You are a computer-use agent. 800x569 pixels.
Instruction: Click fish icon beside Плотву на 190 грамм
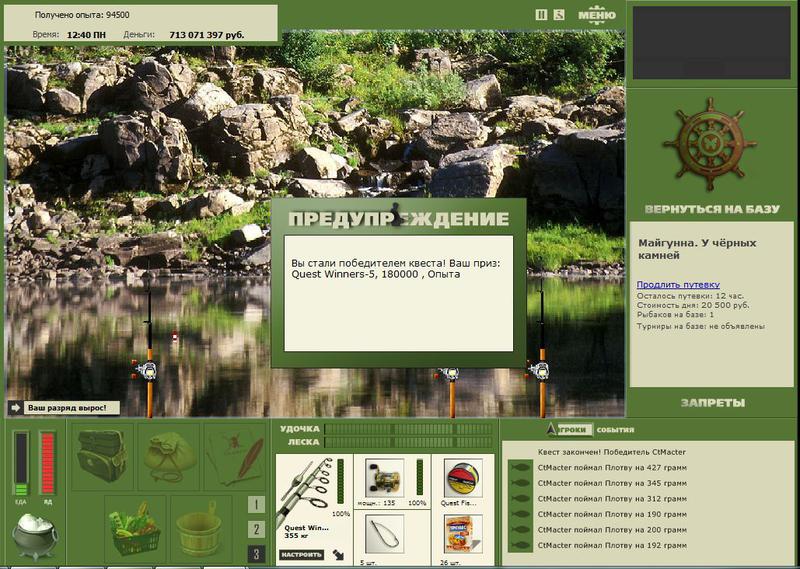520,514
